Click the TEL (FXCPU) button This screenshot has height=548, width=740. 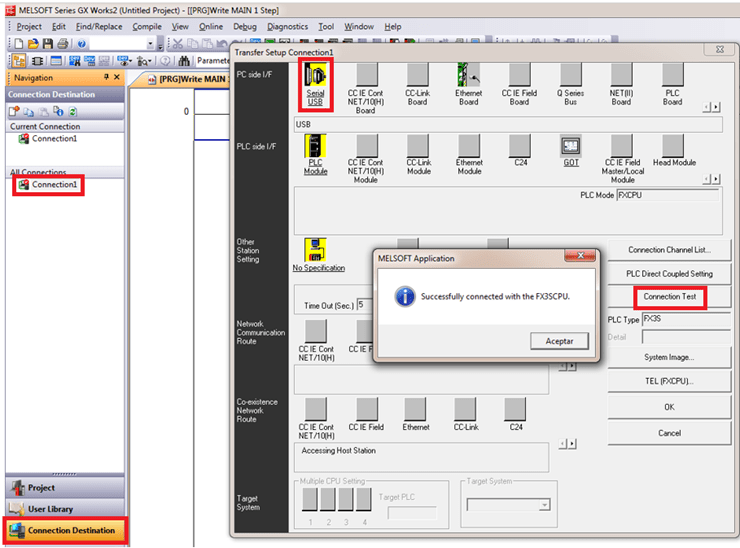(669, 381)
